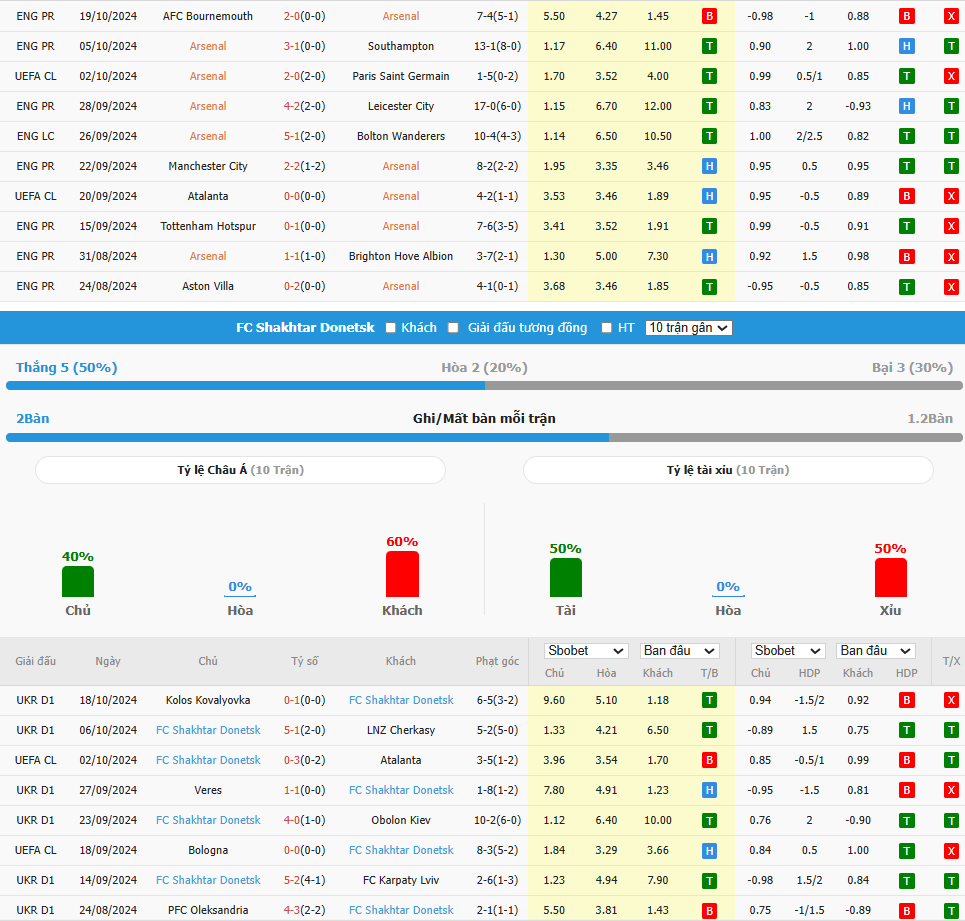Click FC Shakhtar Donetsk section header title
Viewport: 965px width, 921px height.
305,328
